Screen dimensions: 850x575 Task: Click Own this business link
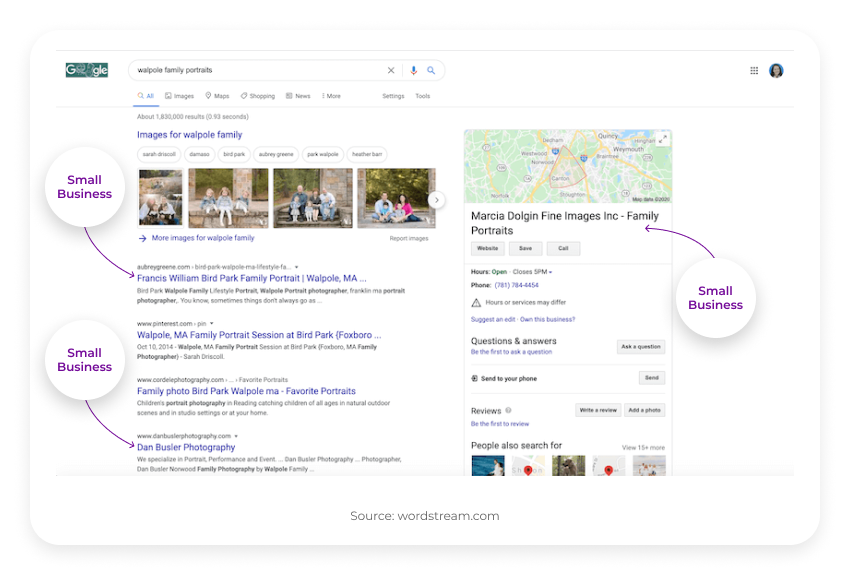(x=548, y=319)
